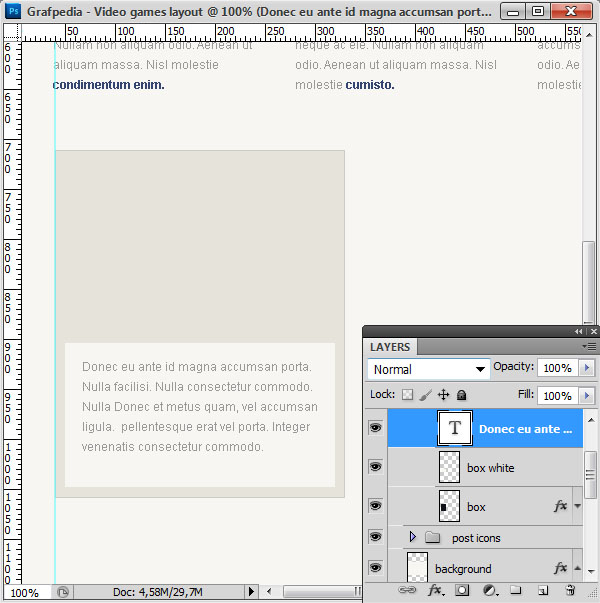Click the horizontal scrollbar left arrow
Viewport: 600px width, 603px height.
269,591
